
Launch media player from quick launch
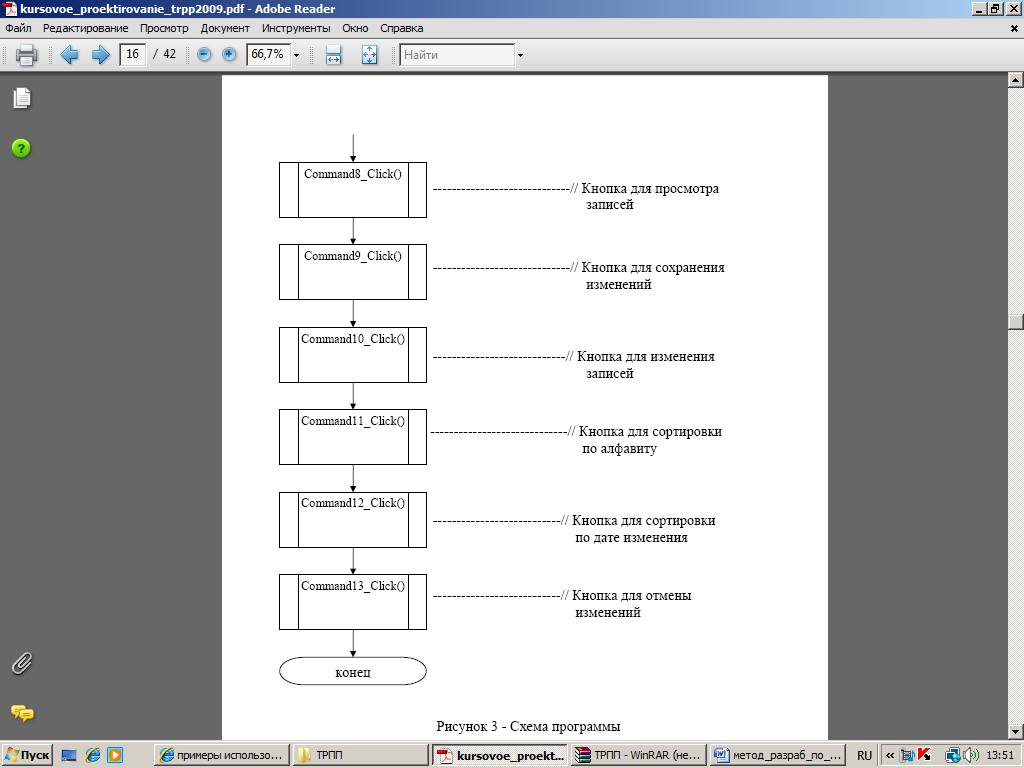[115, 756]
